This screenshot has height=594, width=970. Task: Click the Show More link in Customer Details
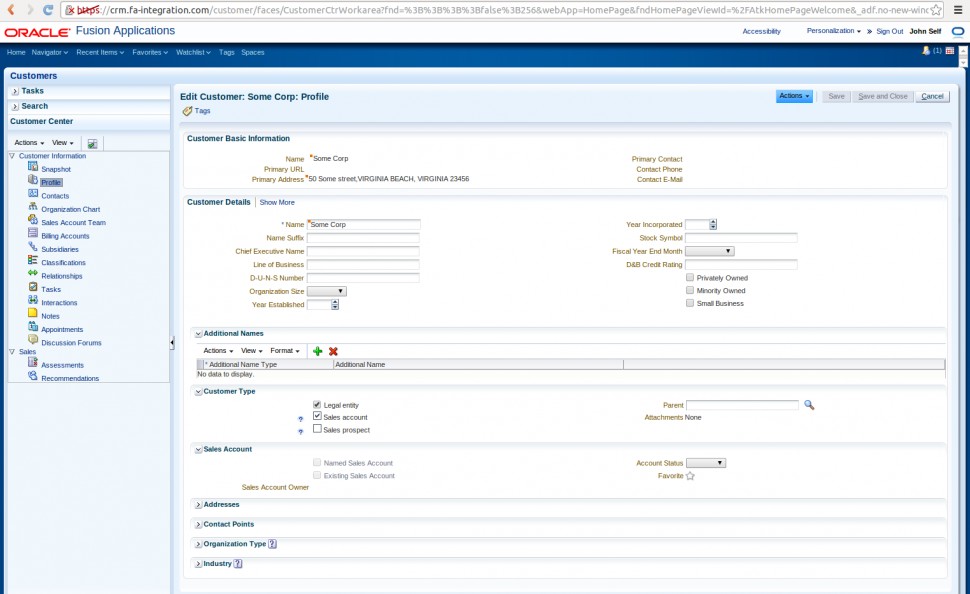click(x=275, y=201)
